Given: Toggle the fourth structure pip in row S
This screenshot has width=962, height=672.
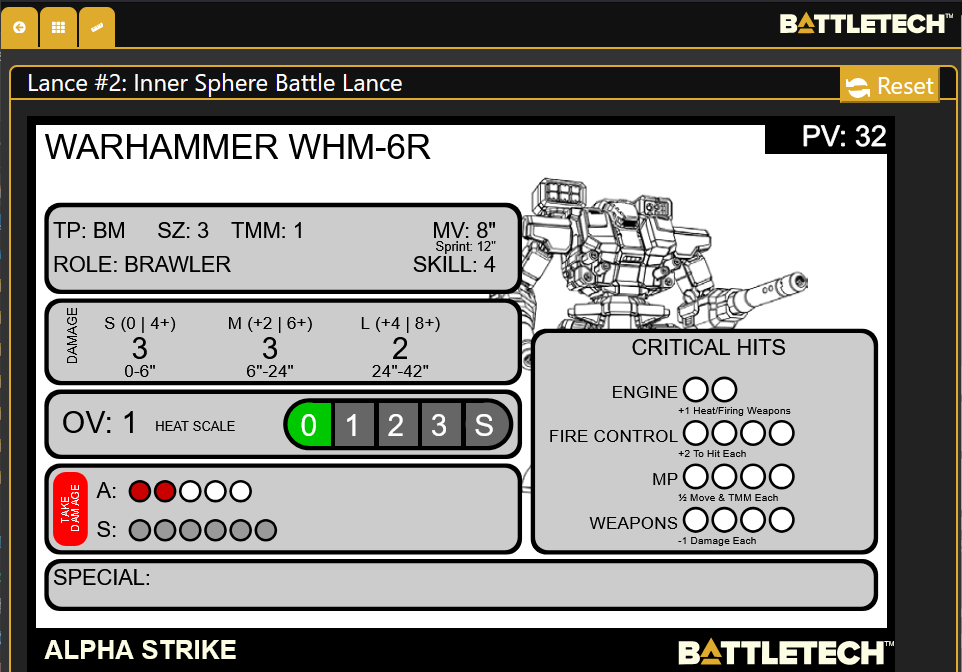Looking at the screenshot, I should tap(215, 530).
